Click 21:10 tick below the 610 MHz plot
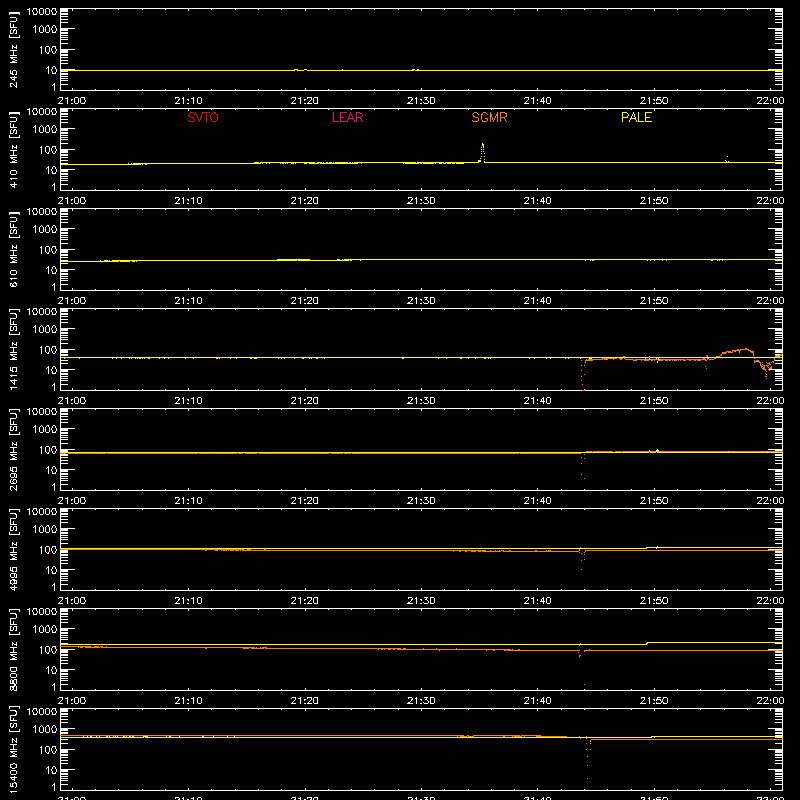Screen dimensions: 800x800 pyautogui.click(x=188, y=301)
